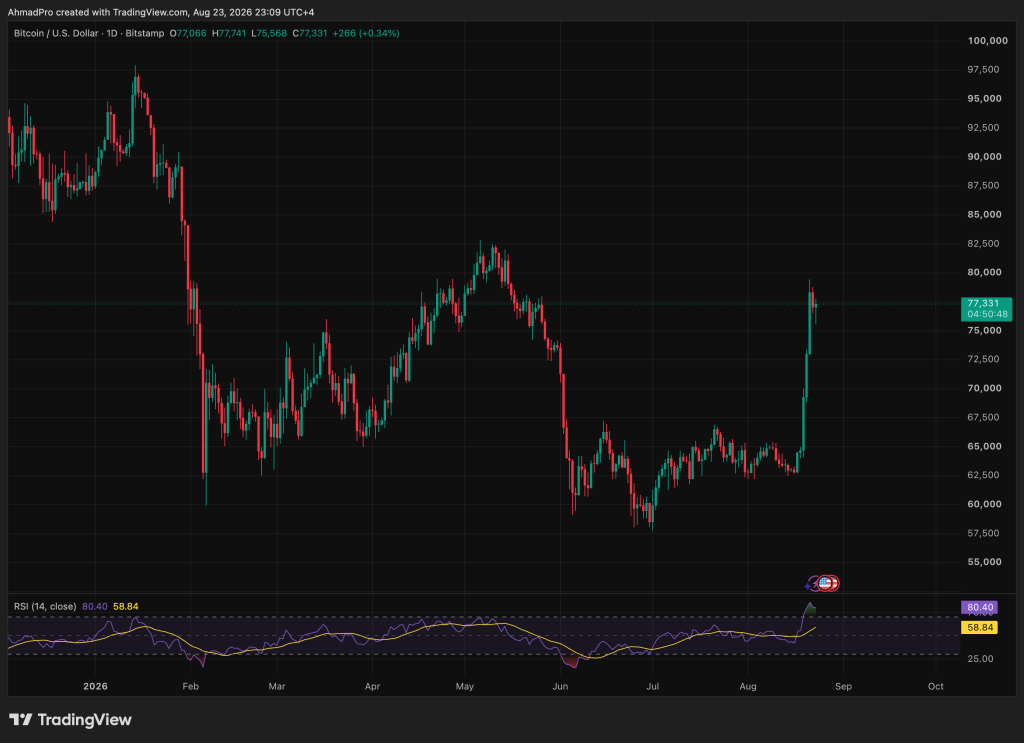The image size is (1024, 743).
Task: Click the 55,000 price axis label
Action: click(984, 561)
